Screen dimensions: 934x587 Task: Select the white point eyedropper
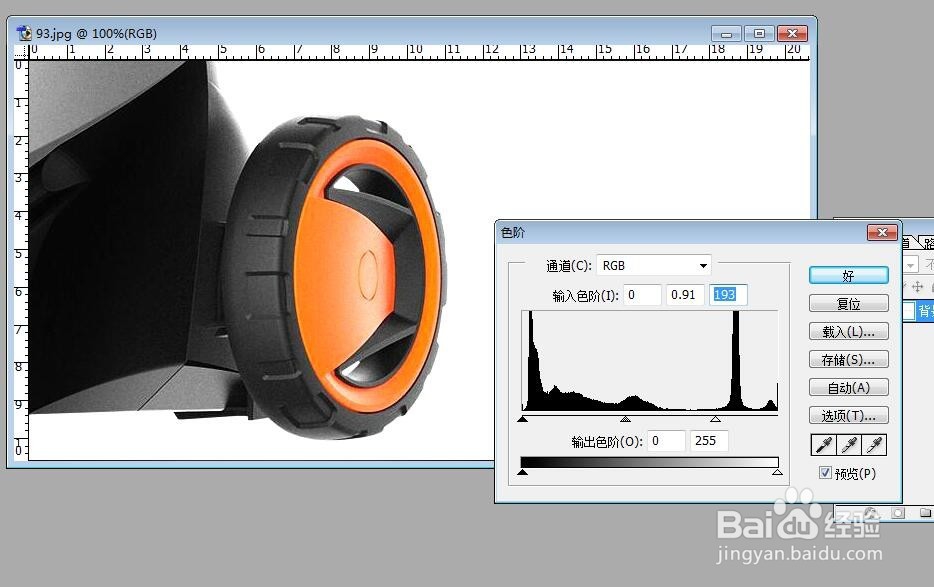click(874, 445)
